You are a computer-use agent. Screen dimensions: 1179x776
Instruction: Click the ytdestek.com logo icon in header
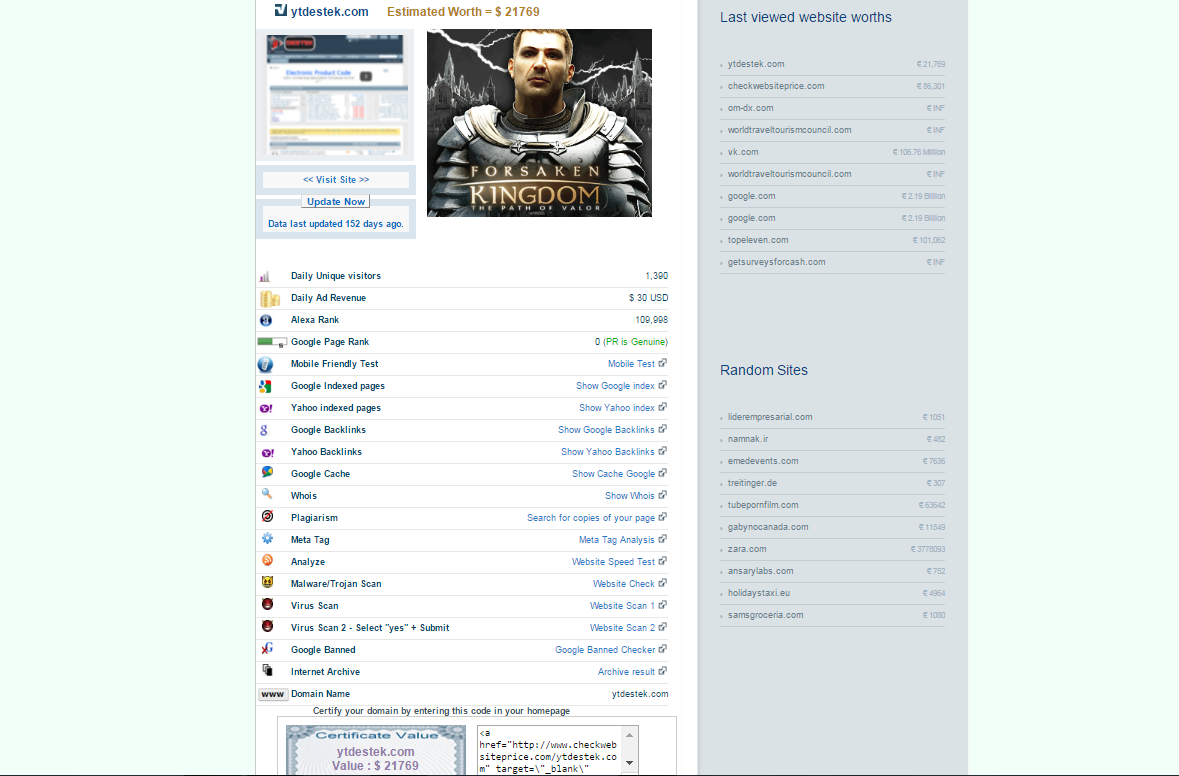point(280,11)
